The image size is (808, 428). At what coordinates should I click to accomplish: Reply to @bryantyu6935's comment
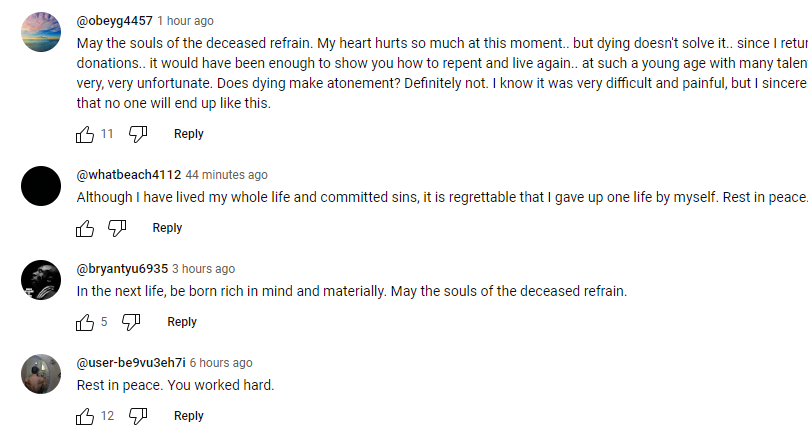(182, 322)
